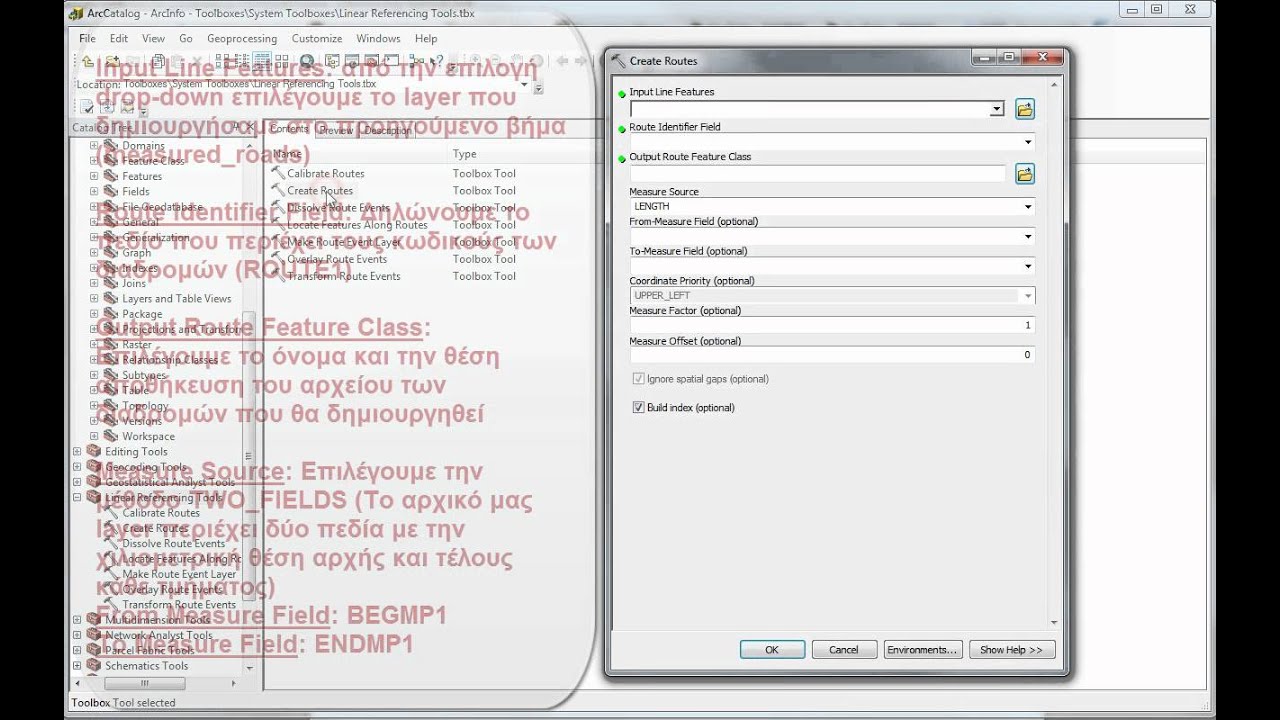Toggle the Catalog Tree window icon
Image resolution: width=1280 pixels, height=720 pixels.
(333, 61)
